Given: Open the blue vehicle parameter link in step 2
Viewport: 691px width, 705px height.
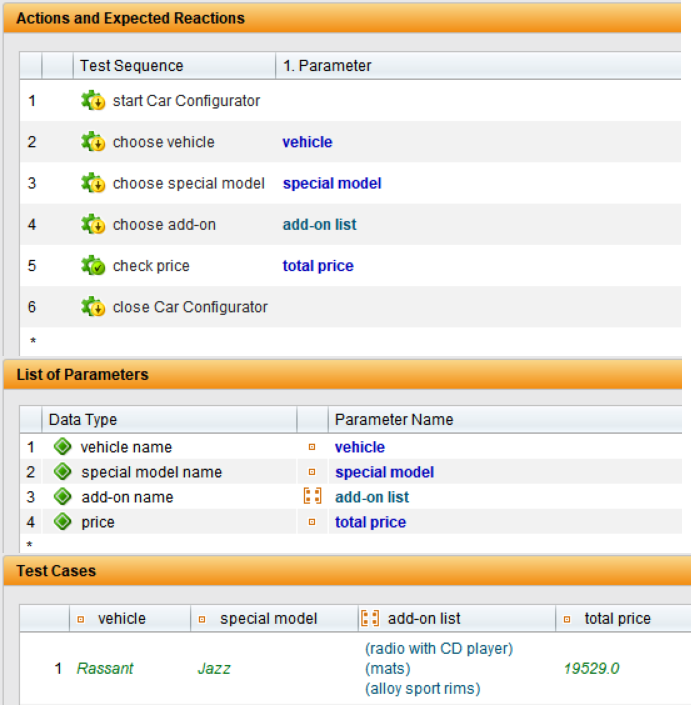Looking at the screenshot, I should (307, 142).
